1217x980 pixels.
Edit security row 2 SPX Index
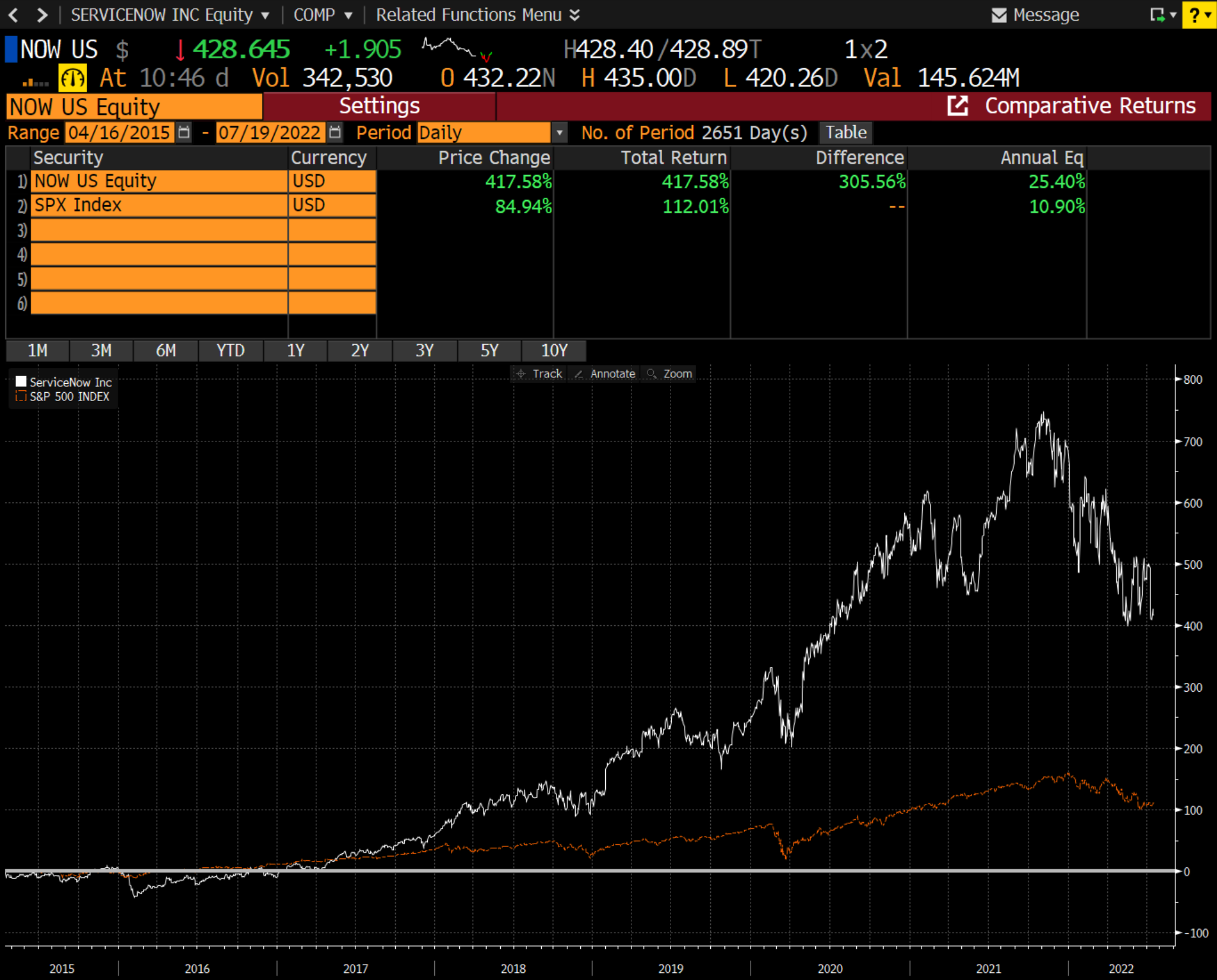click(159, 205)
